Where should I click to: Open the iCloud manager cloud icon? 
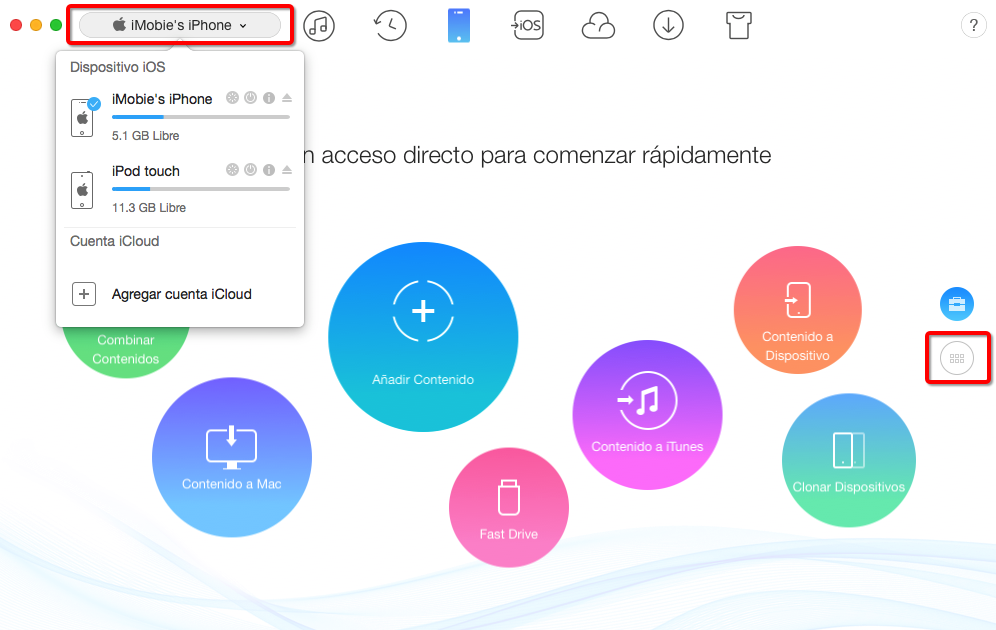tap(598, 27)
